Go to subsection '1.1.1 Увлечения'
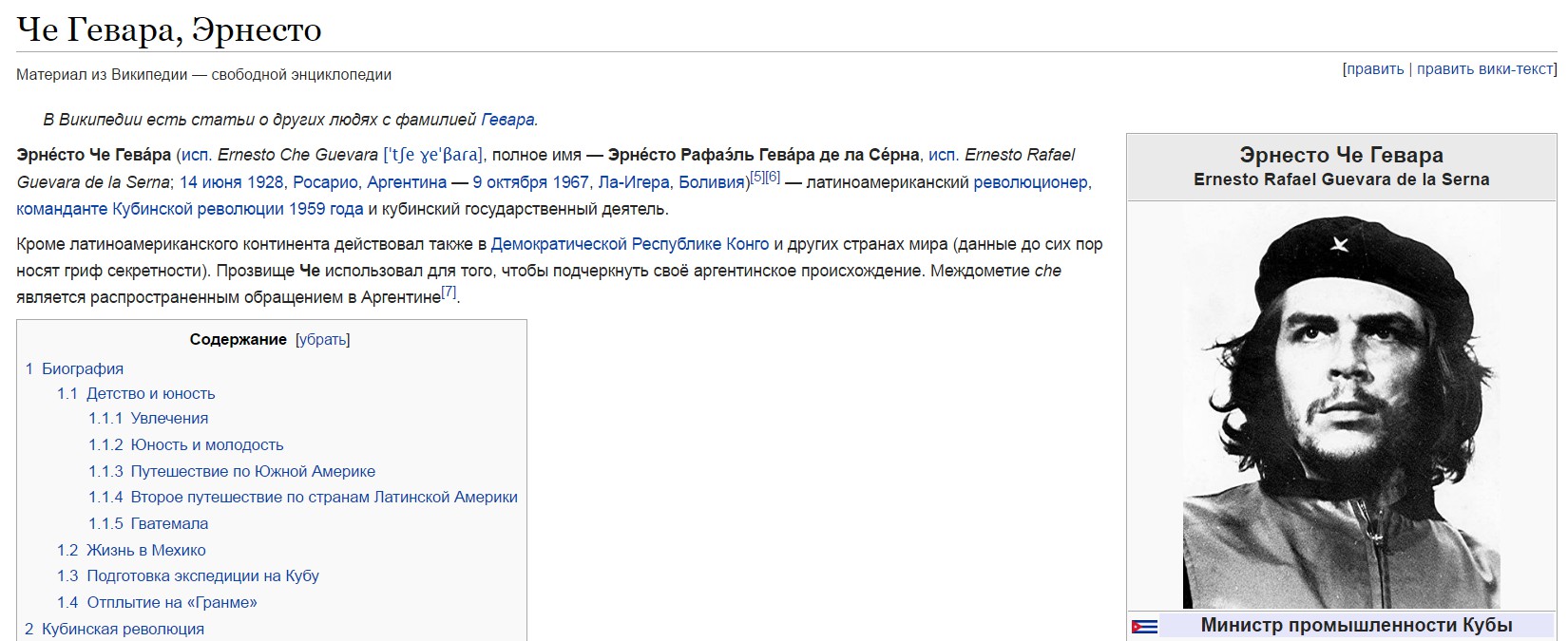The height and width of the screenshot is (641, 1568). pos(148,418)
